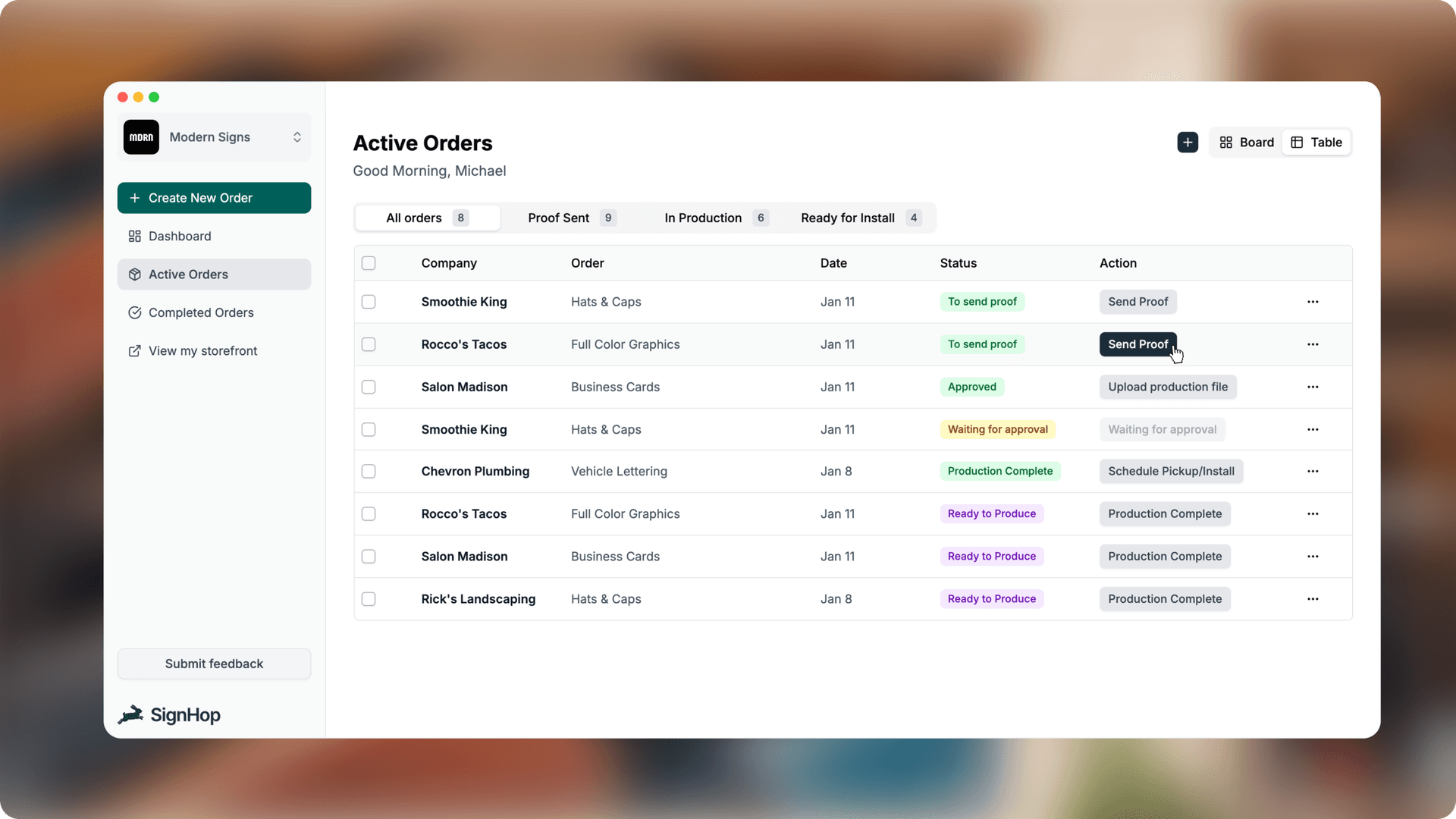Image resolution: width=1456 pixels, height=819 pixels.
Task: Click the Status column header
Action: click(x=958, y=263)
